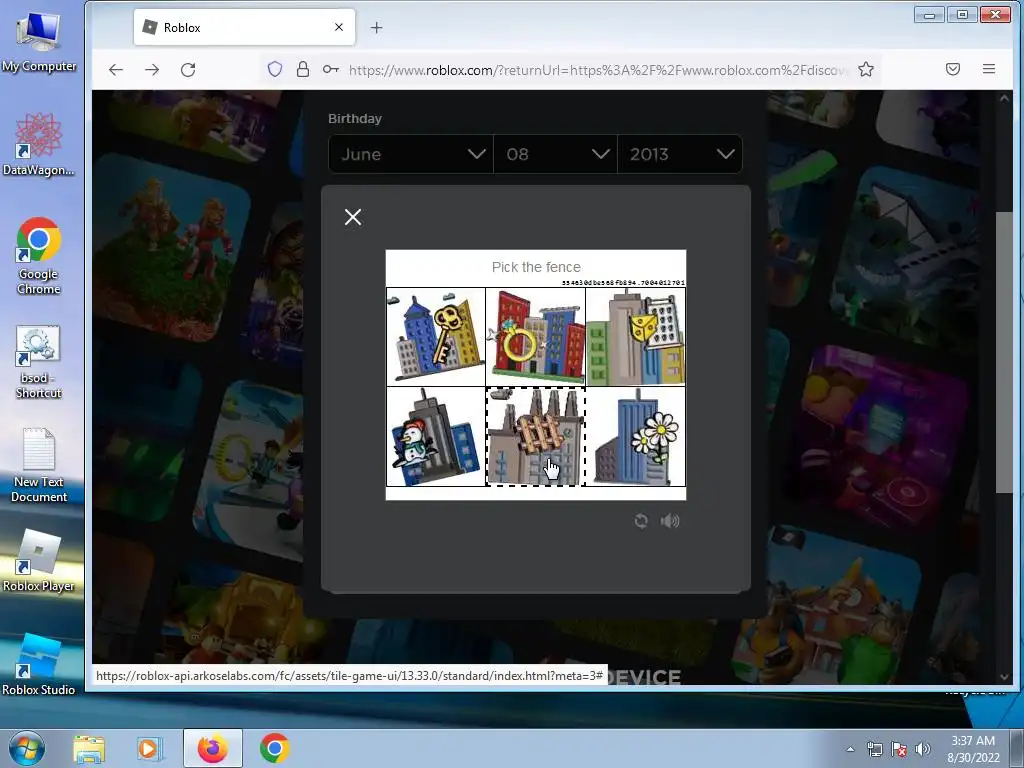This screenshot has height=768, width=1024.
Task: Open My Computer desktop icon
Action: pyautogui.click(x=39, y=42)
